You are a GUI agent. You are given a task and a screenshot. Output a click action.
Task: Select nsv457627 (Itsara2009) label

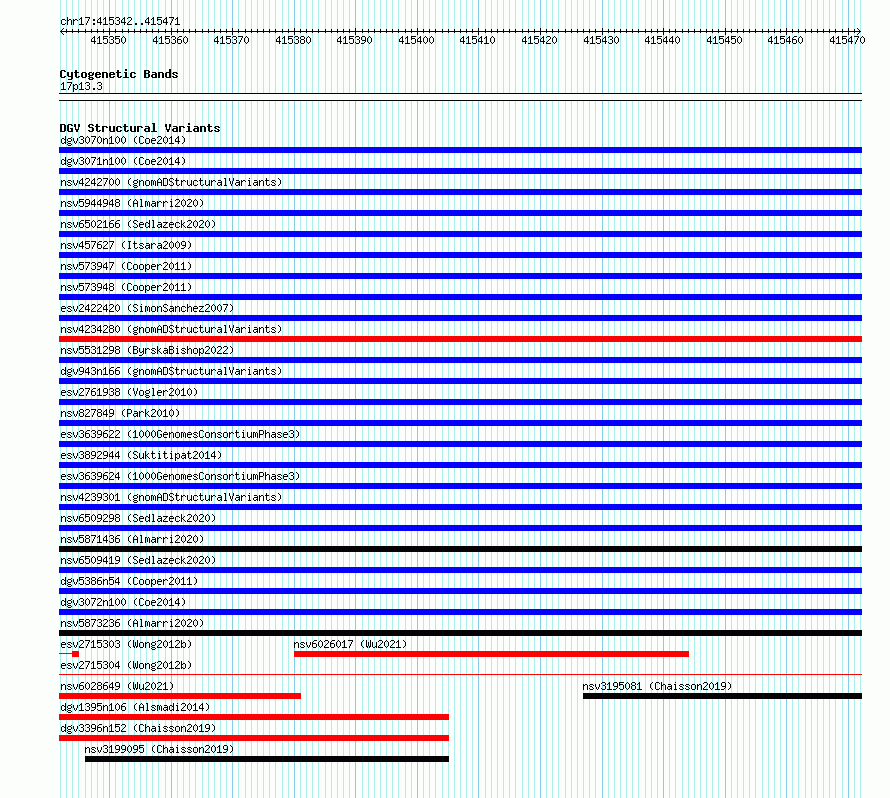point(126,245)
